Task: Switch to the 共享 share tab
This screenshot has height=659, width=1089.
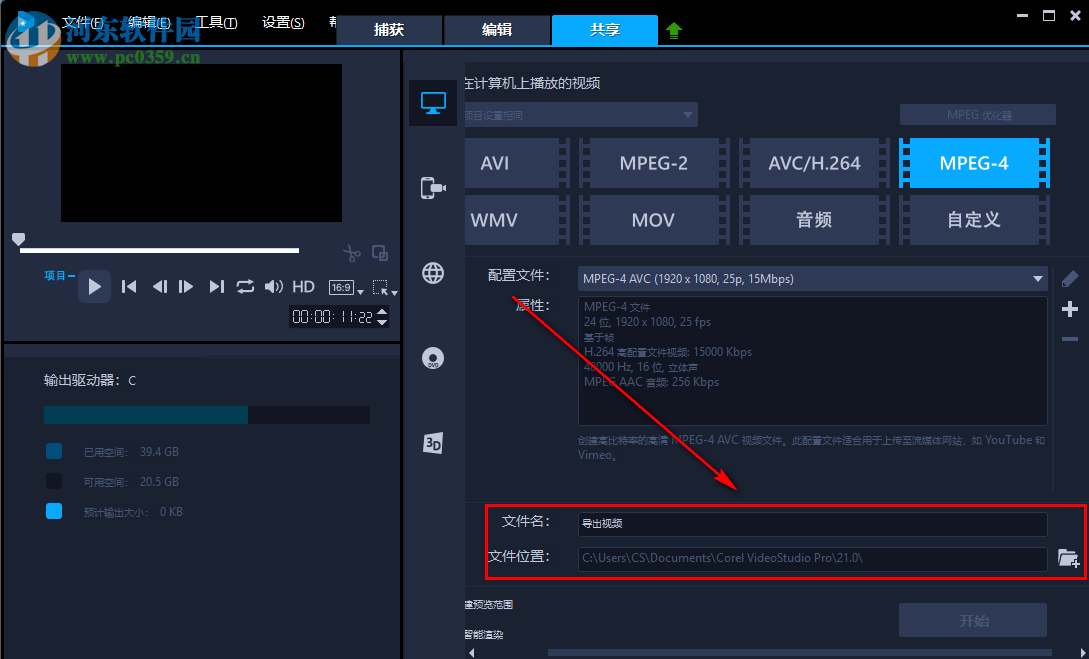Action: coord(605,30)
